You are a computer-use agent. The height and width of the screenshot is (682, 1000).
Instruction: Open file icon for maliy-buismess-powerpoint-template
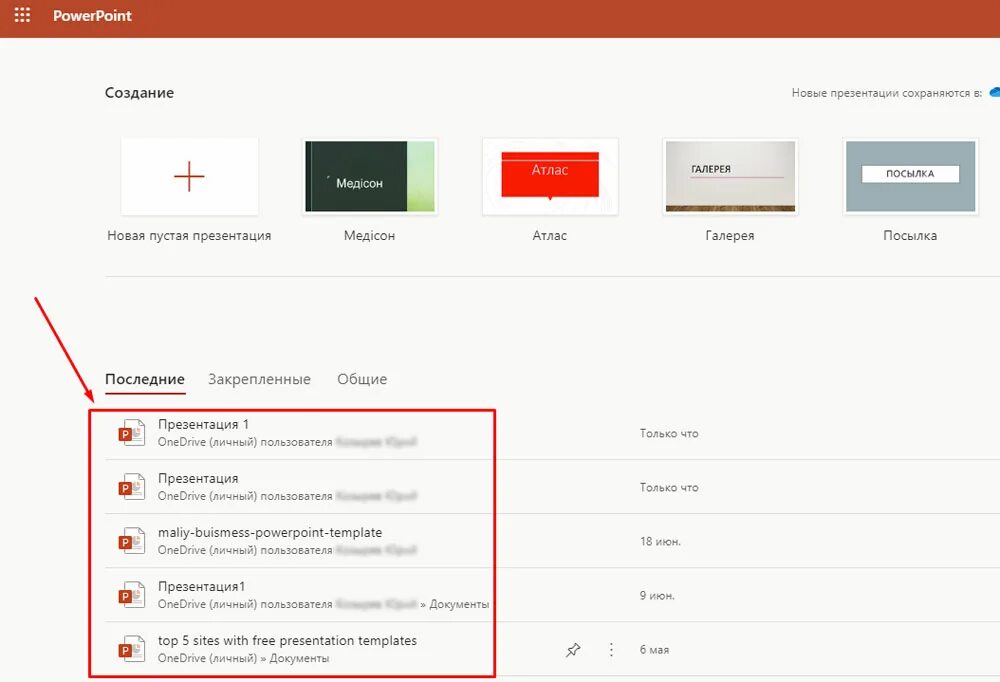[132, 541]
